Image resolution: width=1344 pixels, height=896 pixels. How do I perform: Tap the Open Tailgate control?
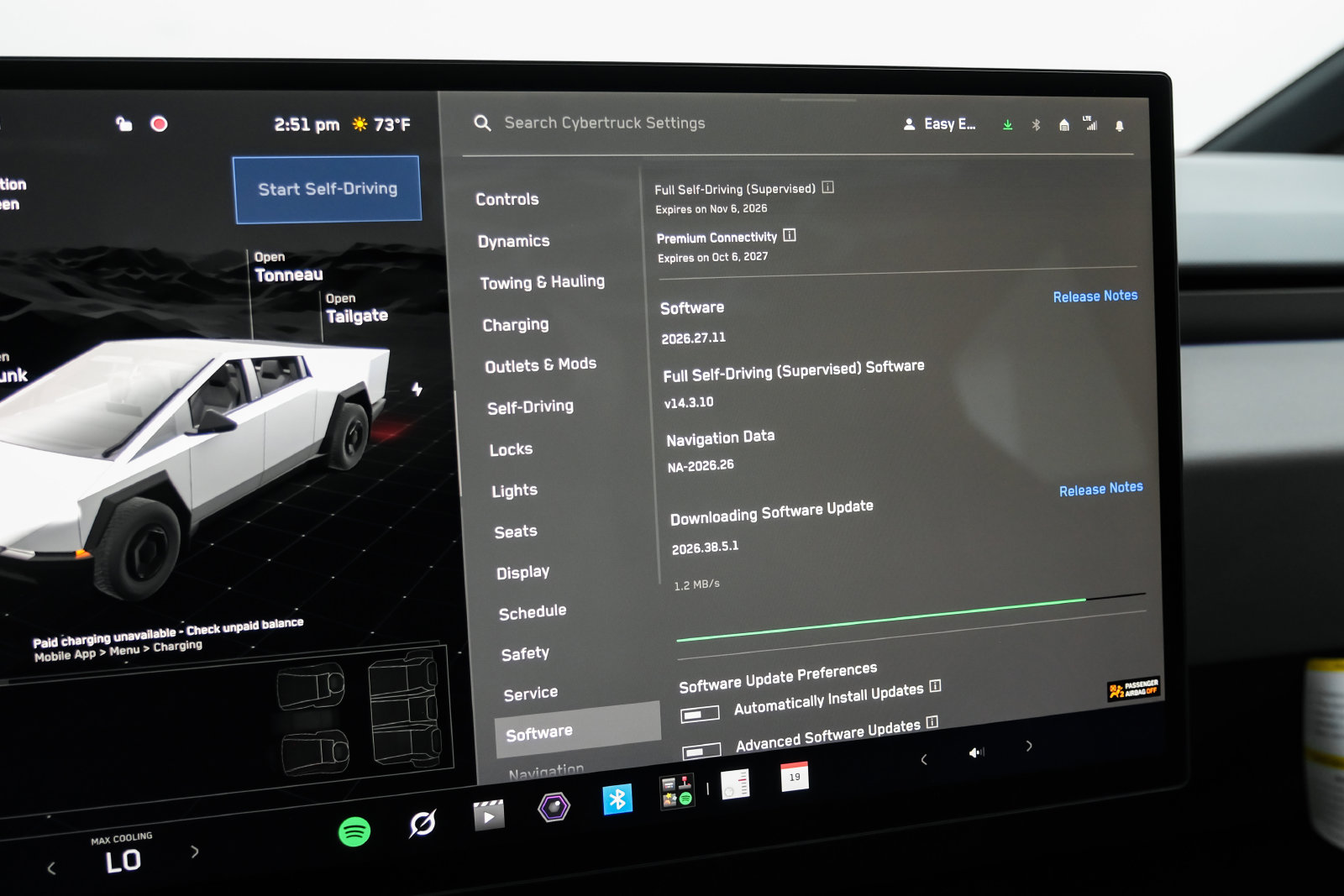pos(357,308)
